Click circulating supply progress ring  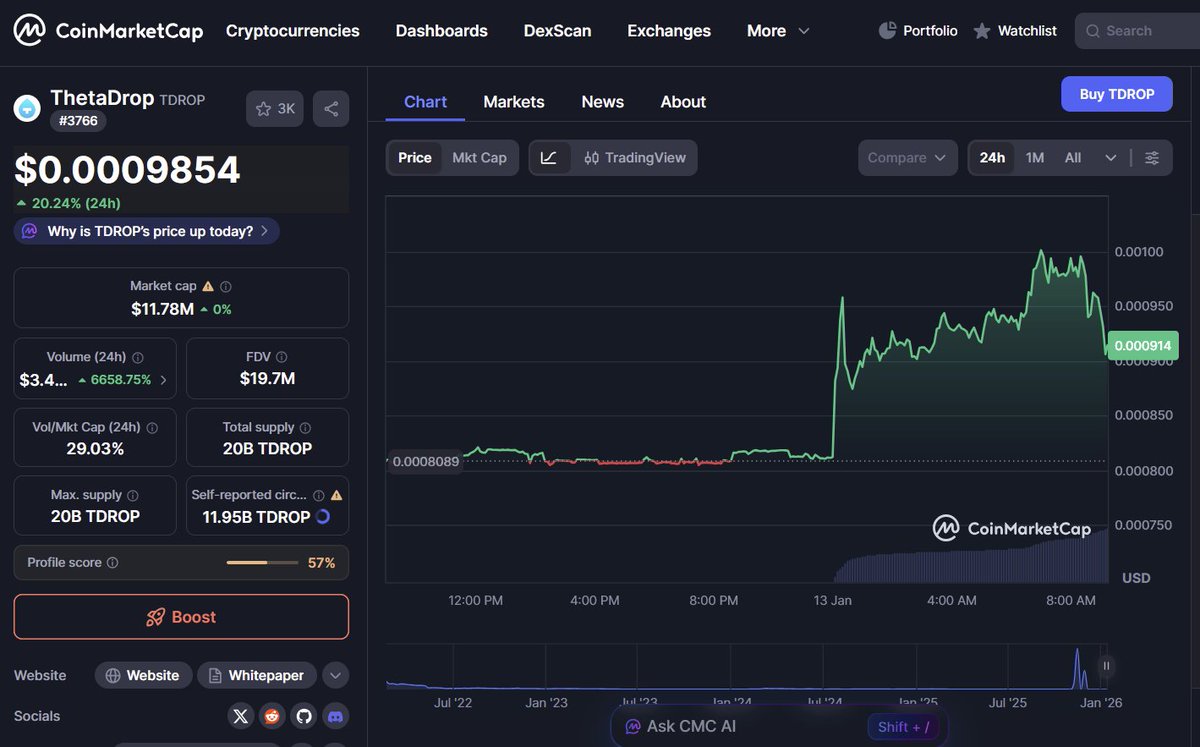click(323, 517)
